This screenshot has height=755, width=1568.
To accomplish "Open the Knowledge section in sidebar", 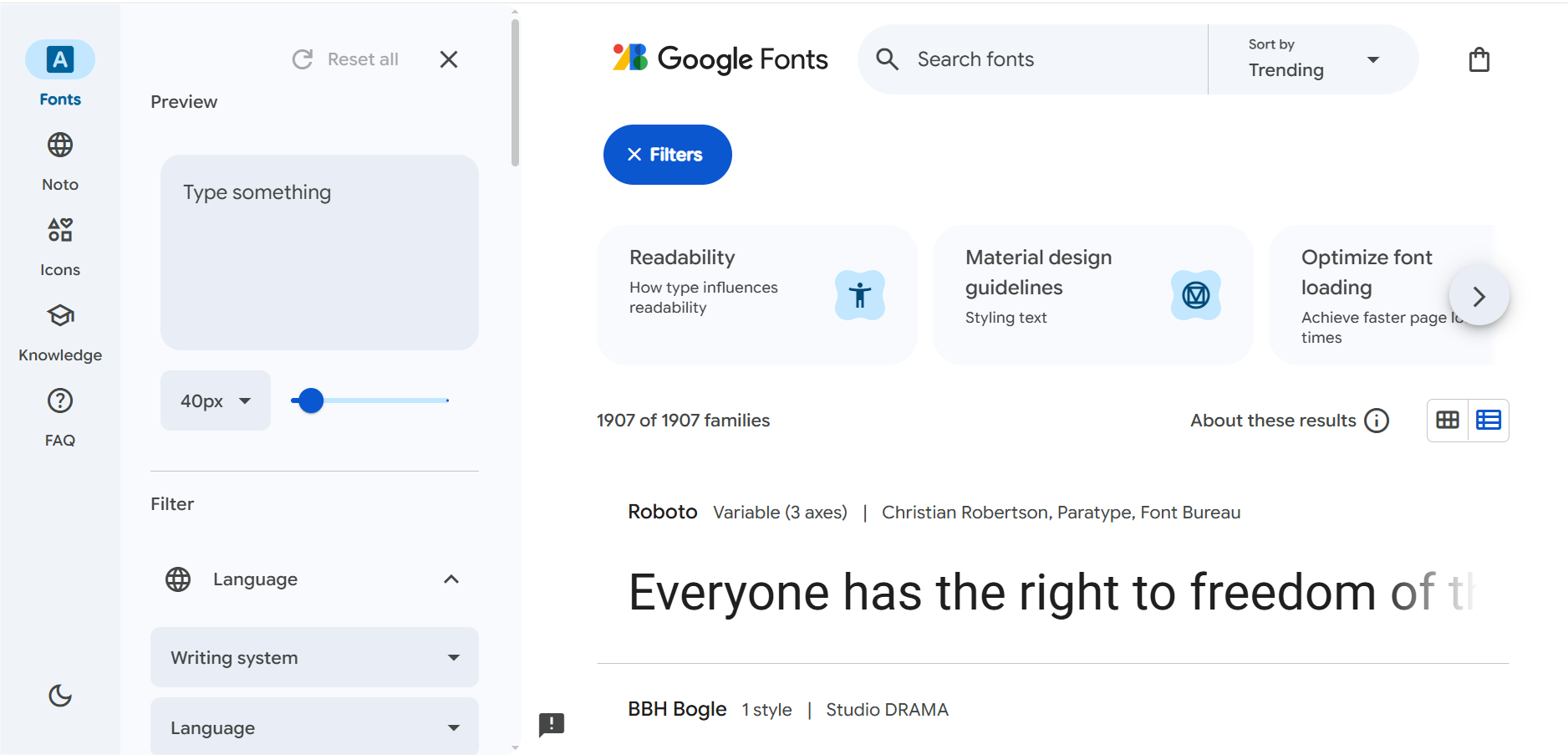I will coord(60,331).
